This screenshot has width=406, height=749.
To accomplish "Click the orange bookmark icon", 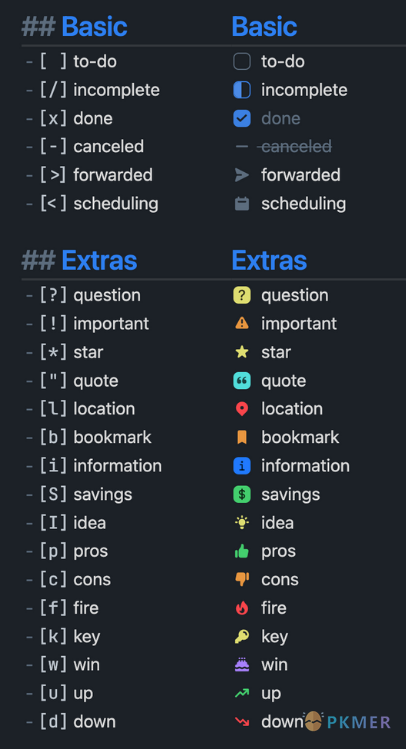I will (x=242, y=438).
